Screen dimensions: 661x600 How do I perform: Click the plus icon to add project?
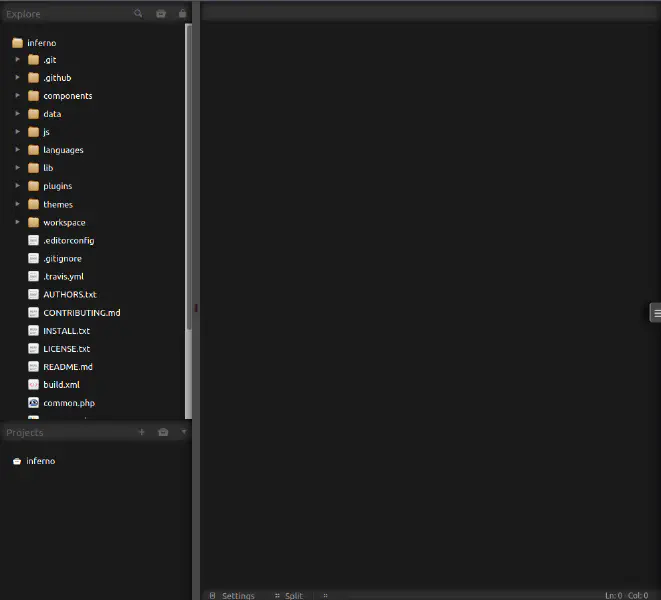(x=141, y=432)
